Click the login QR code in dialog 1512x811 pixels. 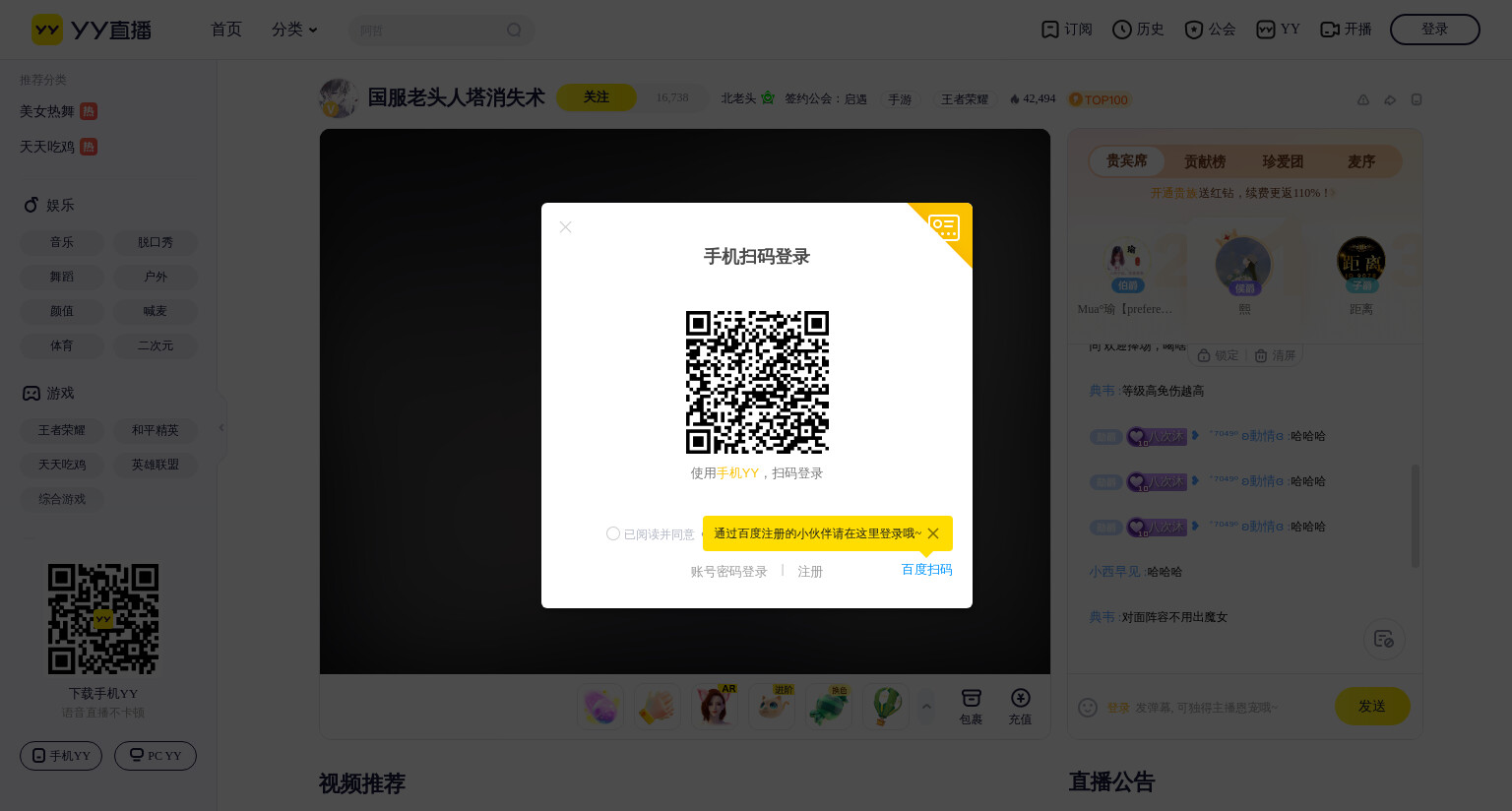click(x=757, y=382)
